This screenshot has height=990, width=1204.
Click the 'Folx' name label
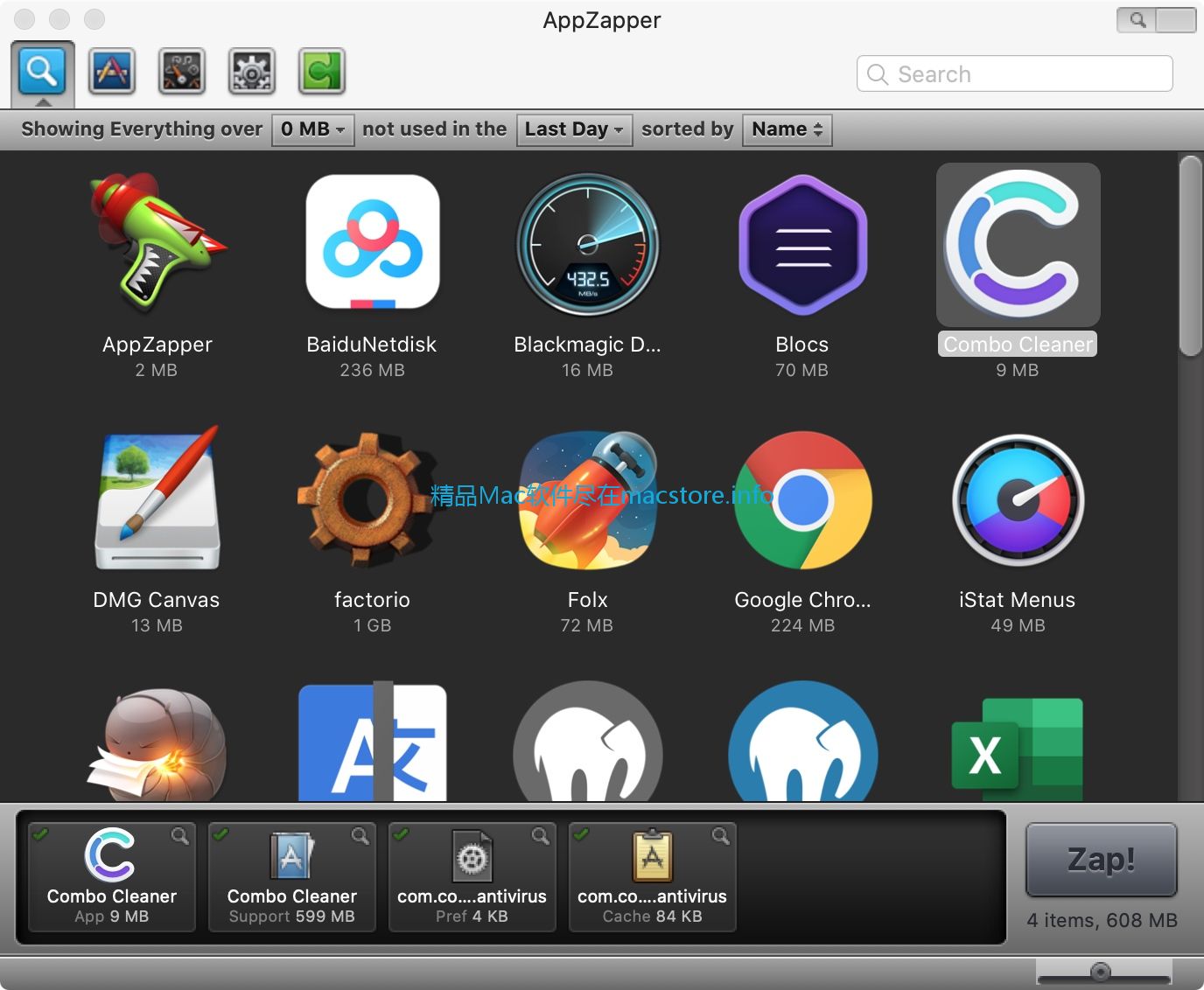tap(587, 600)
